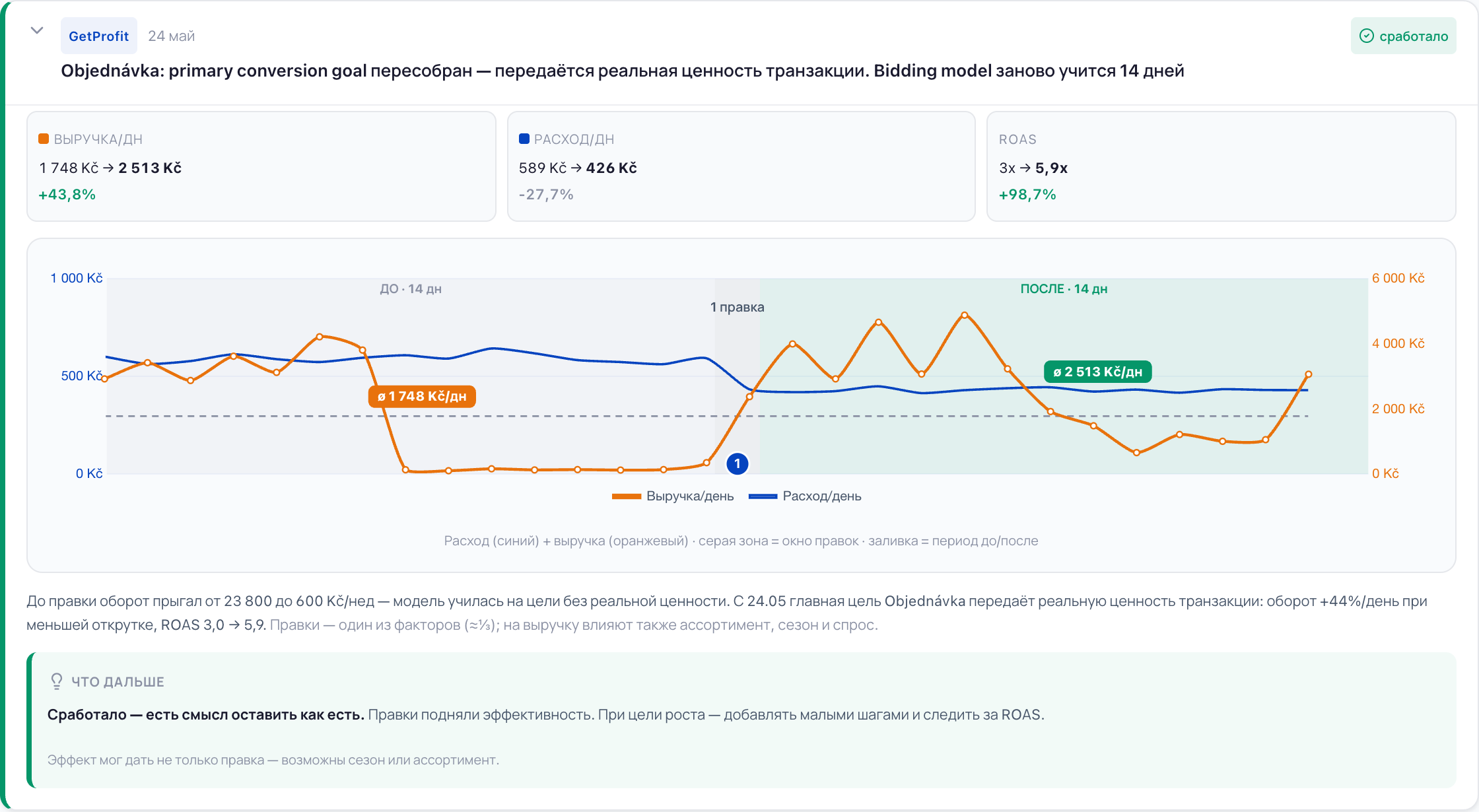Select the 'ПОСЛЕ · 14 дн' period label
The height and width of the screenshot is (812, 1479).
1064,289
